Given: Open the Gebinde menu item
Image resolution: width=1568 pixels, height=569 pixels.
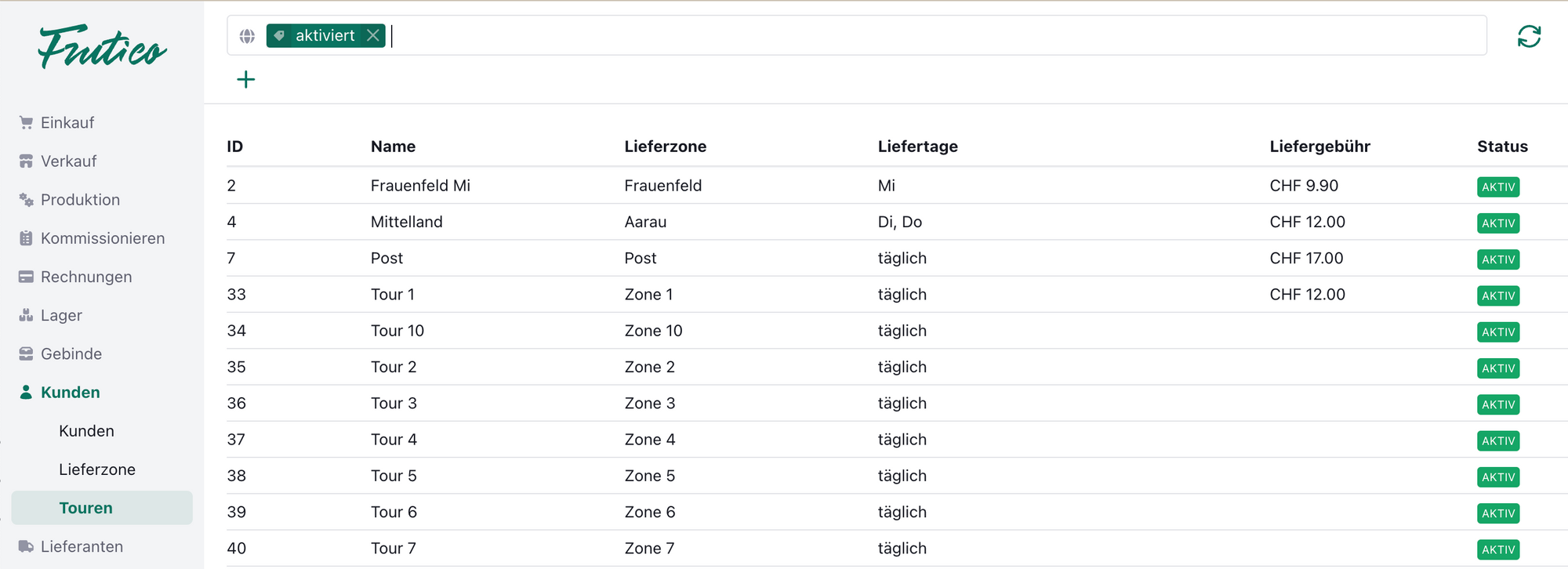Looking at the screenshot, I should [71, 354].
